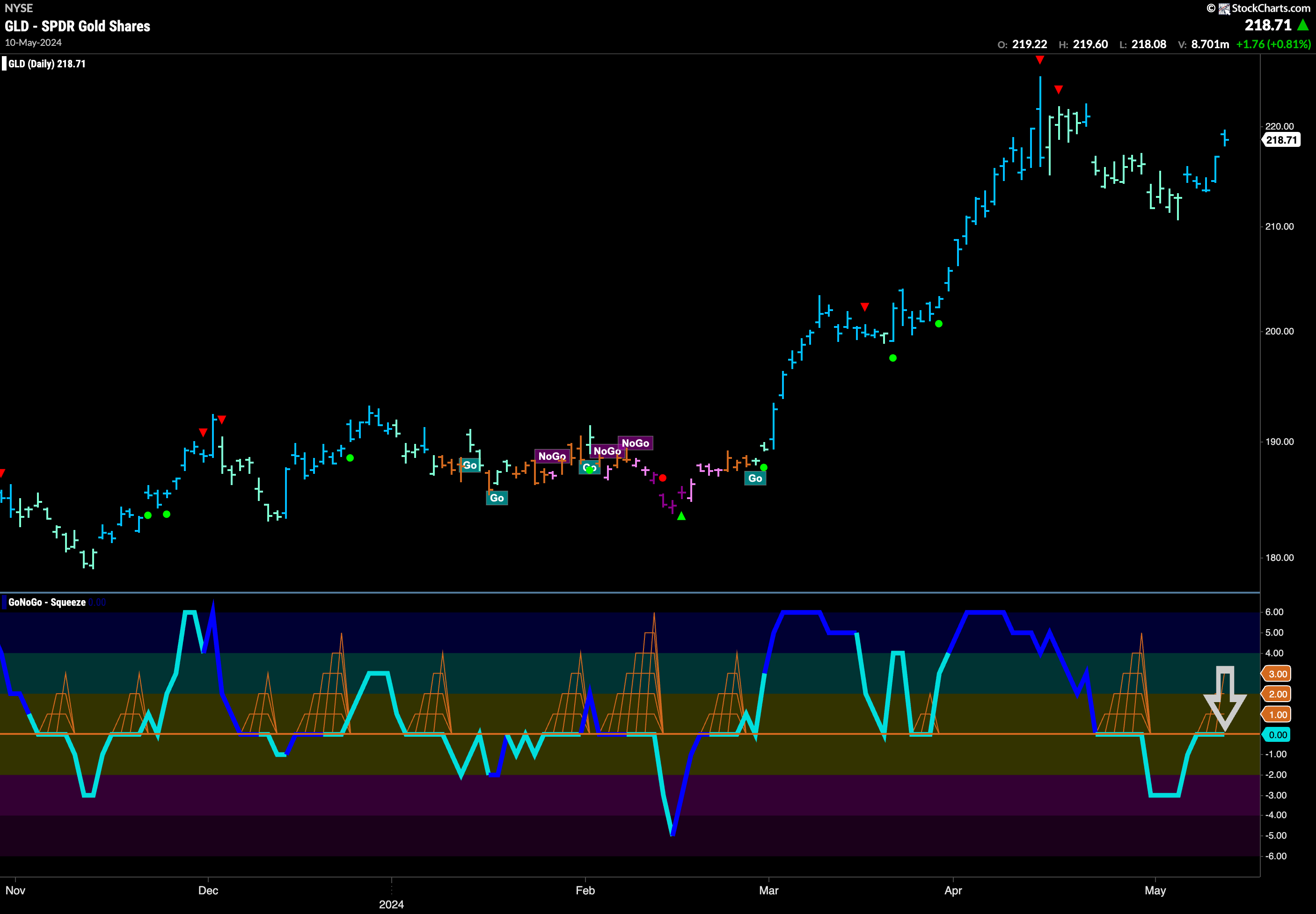Image resolution: width=1316 pixels, height=914 pixels.
Task: Click the orange 2.00 squeeze level tag
Action: [1277, 694]
